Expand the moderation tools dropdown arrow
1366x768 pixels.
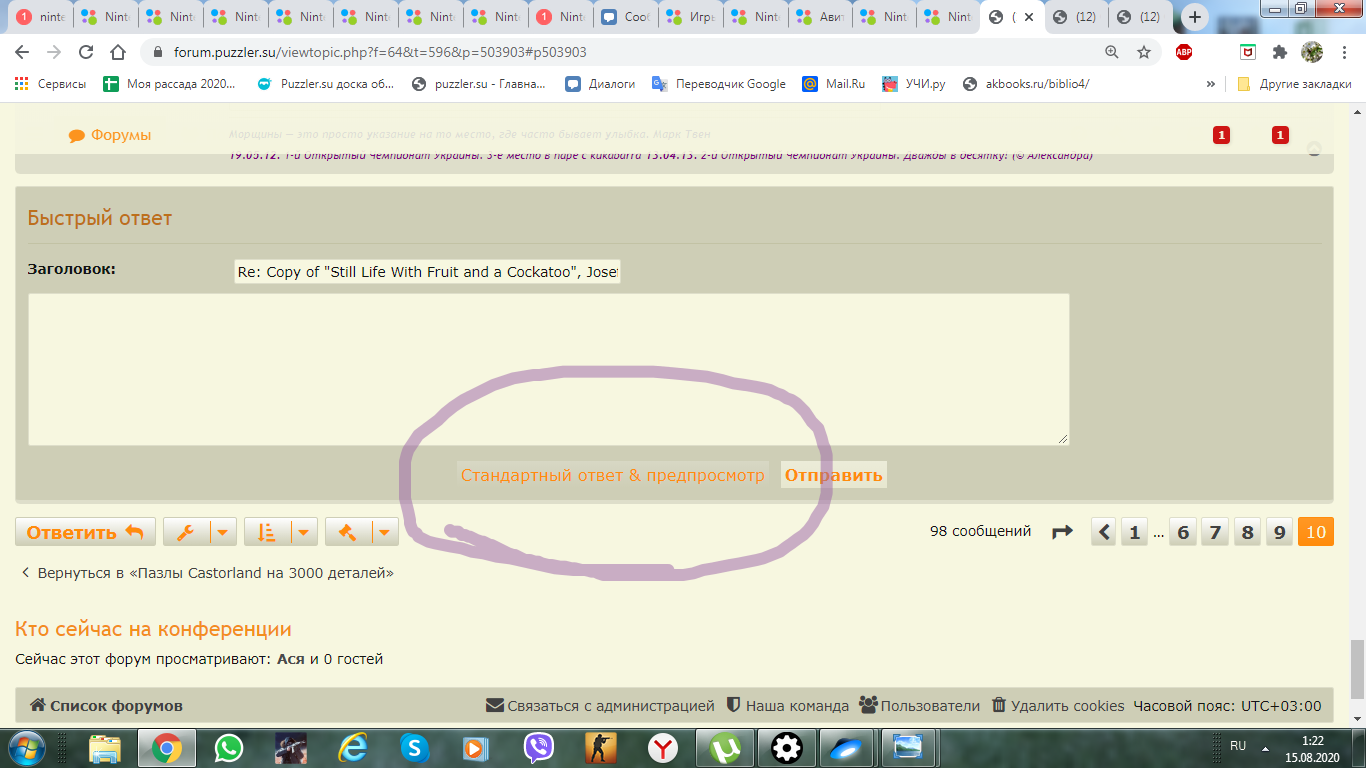pyautogui.click(x=386, y=532)
